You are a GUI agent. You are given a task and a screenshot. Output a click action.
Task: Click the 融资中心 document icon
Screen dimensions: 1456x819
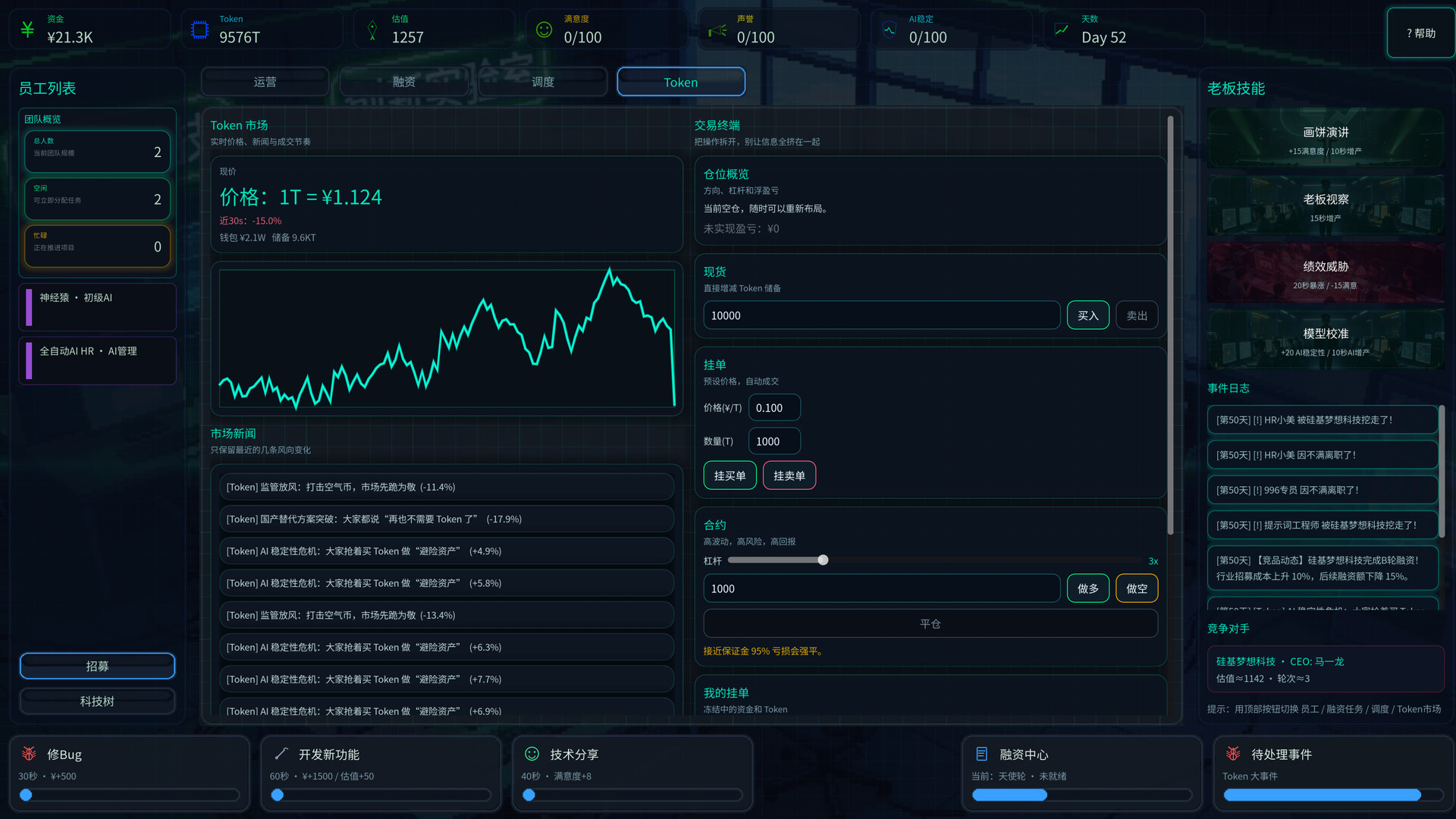click(x=981, y=754)
